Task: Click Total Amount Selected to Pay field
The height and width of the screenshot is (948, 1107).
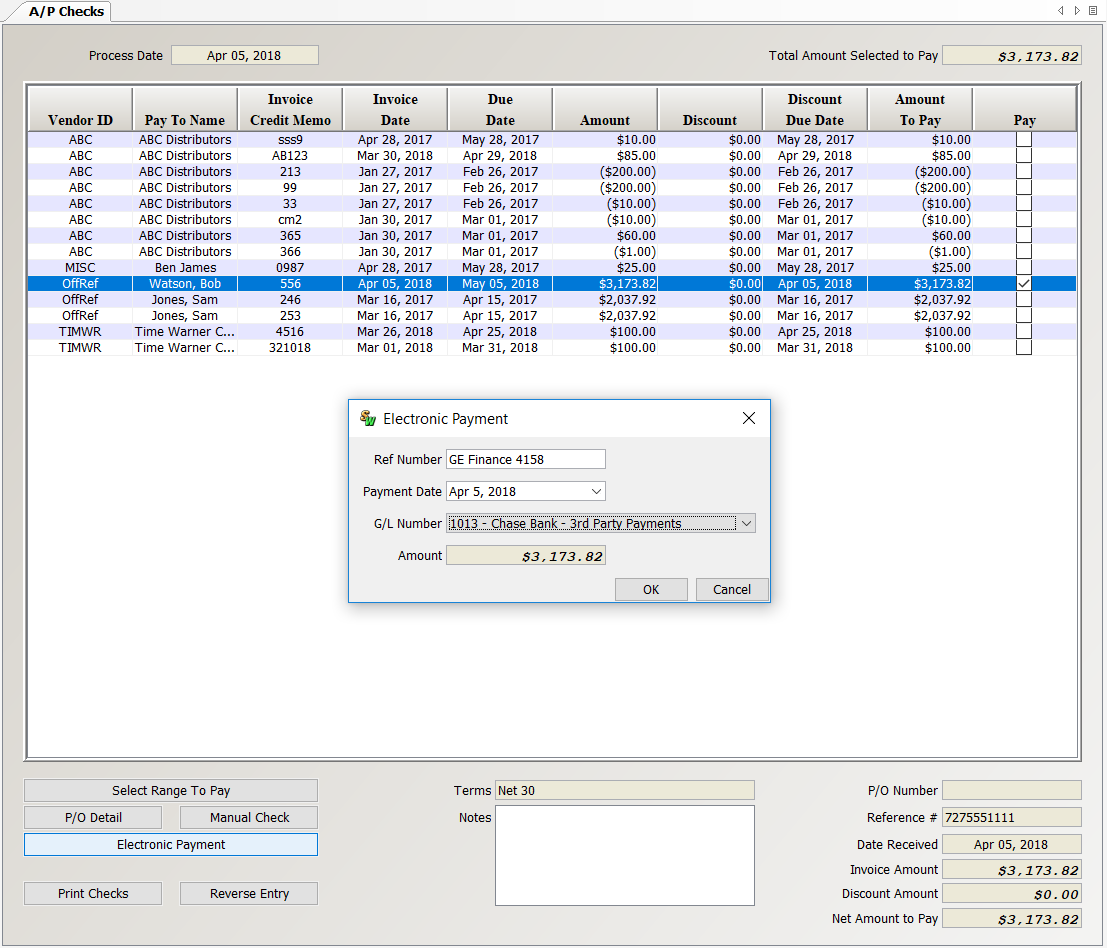Action: point(1012,56)
